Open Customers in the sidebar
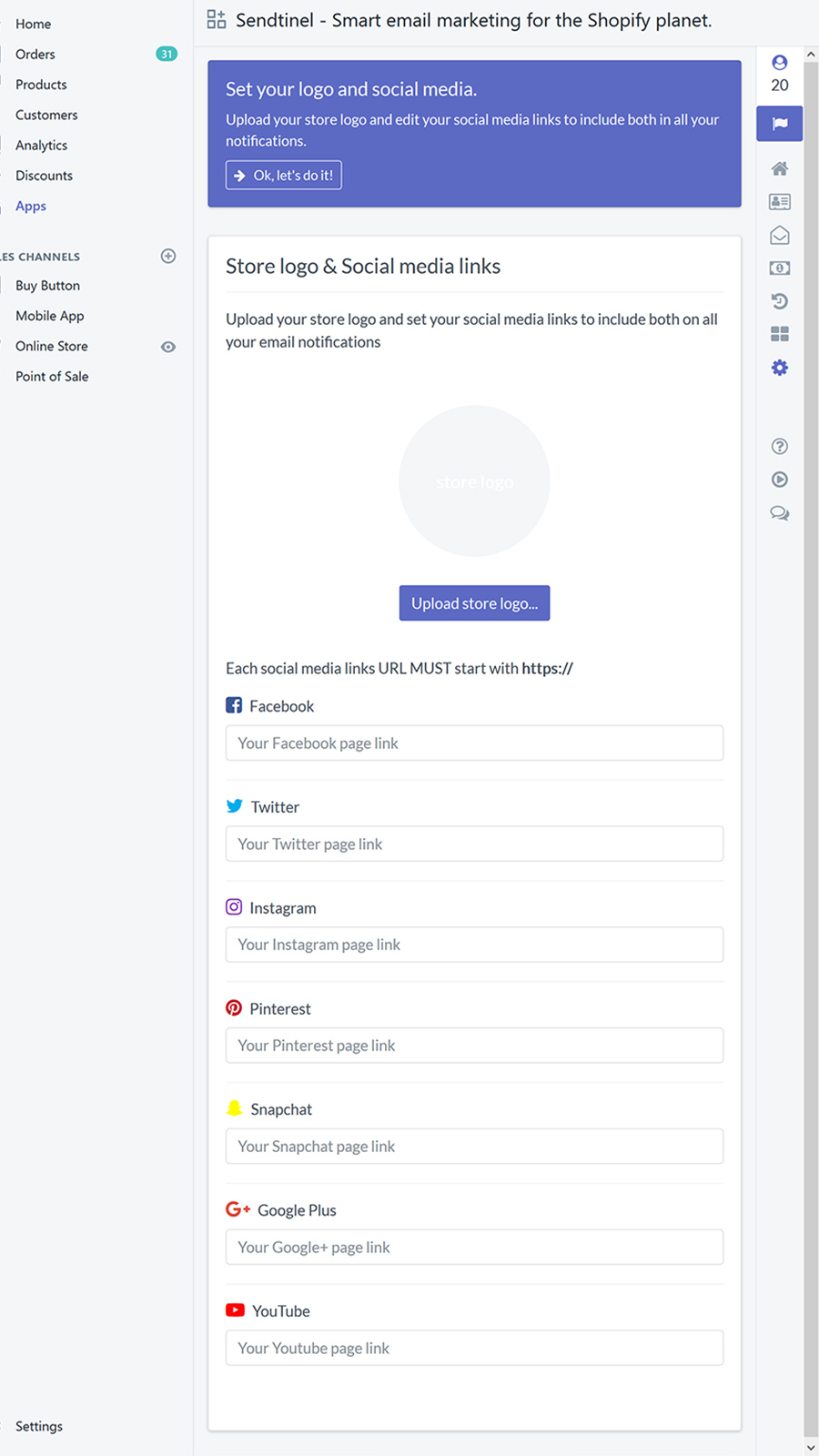Viewport: 819px width, 1456px height. point(46,115)
